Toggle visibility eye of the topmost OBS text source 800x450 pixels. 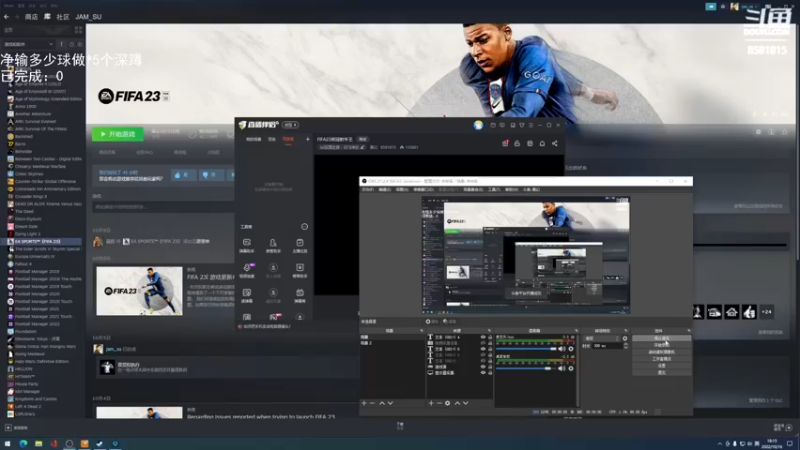[x=483, y=337]
